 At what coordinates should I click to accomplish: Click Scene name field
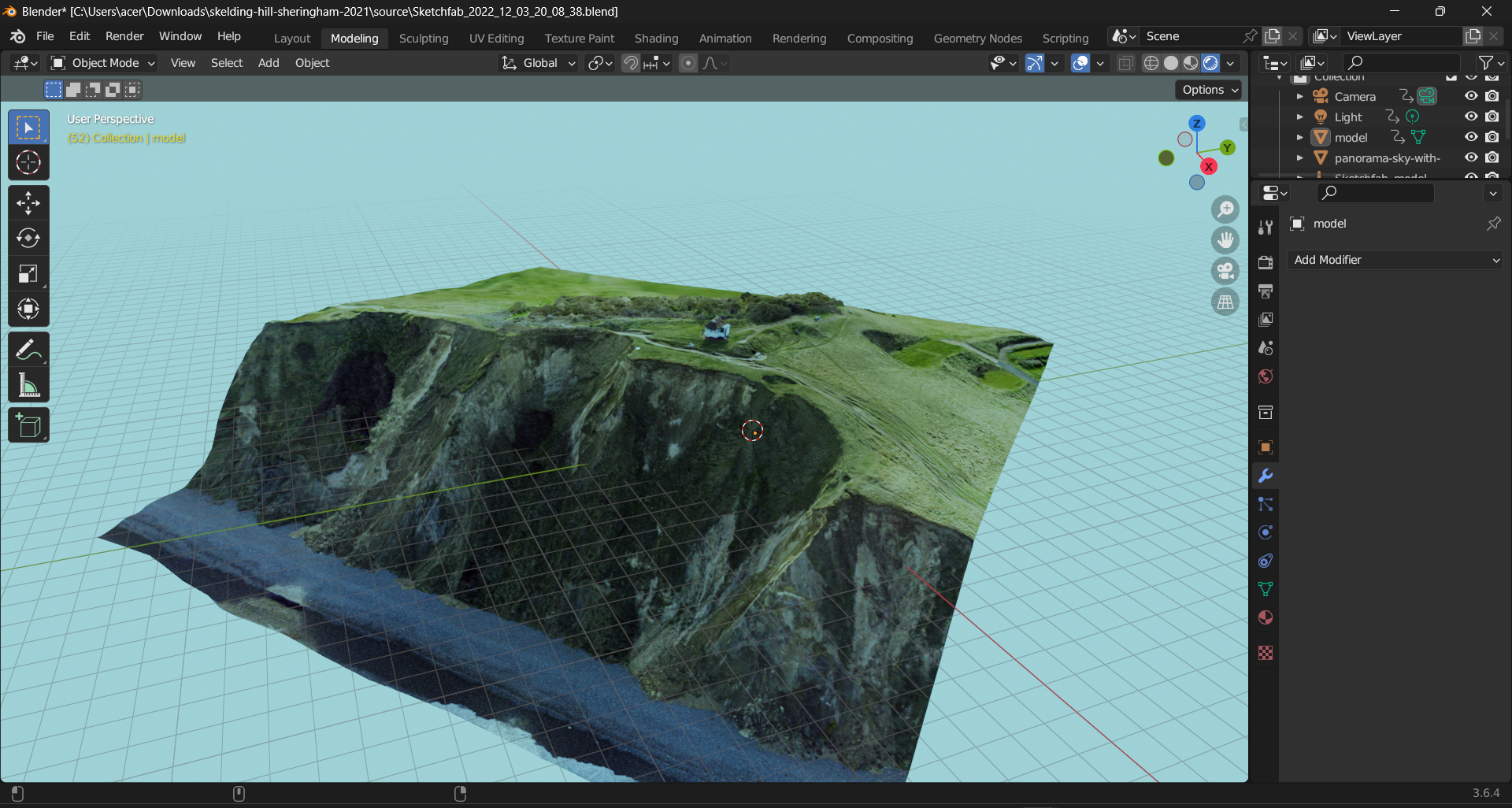1191,36
